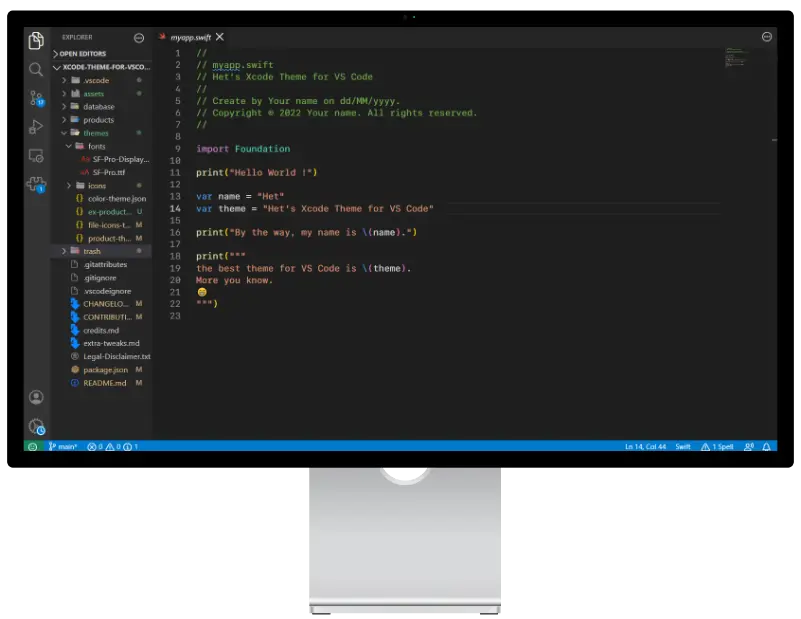
Task: Click the 1 Spell warning indicator
Action: (717, 446)
